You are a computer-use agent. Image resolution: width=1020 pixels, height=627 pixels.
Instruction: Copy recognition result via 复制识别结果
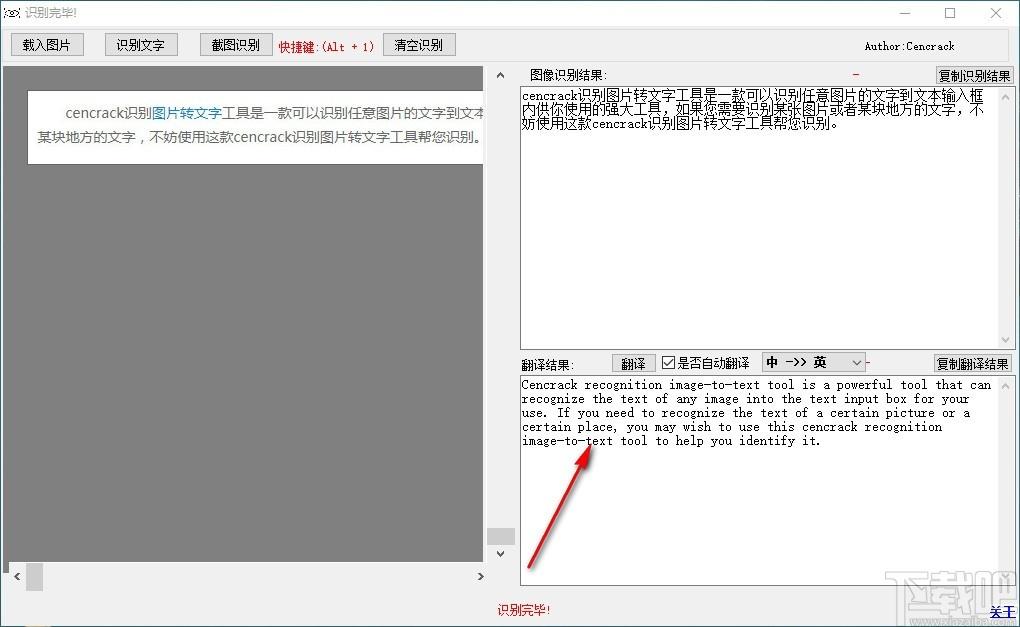pos(974,76)
